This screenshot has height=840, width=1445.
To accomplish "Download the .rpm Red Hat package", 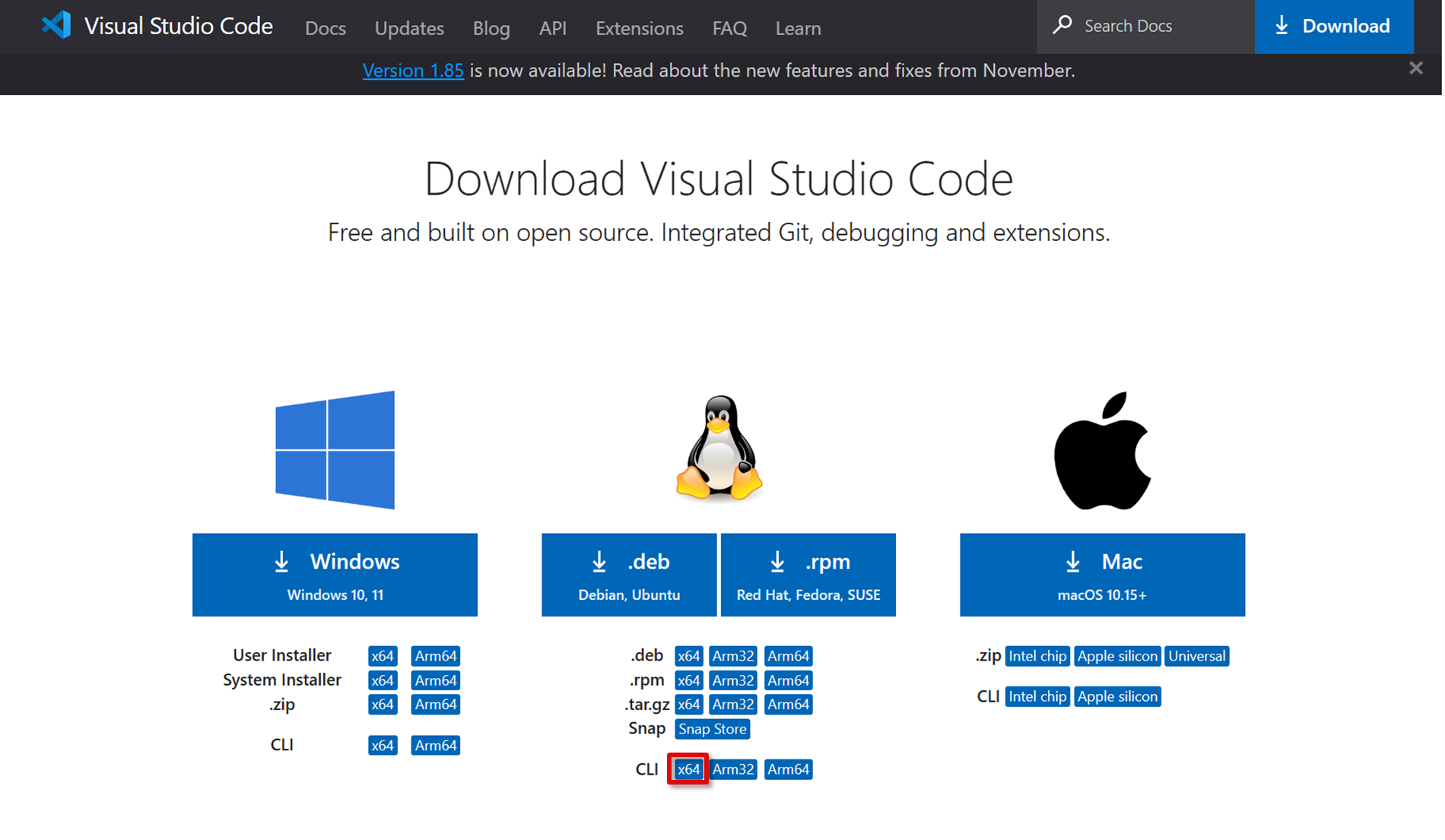I will click(808, 575).
